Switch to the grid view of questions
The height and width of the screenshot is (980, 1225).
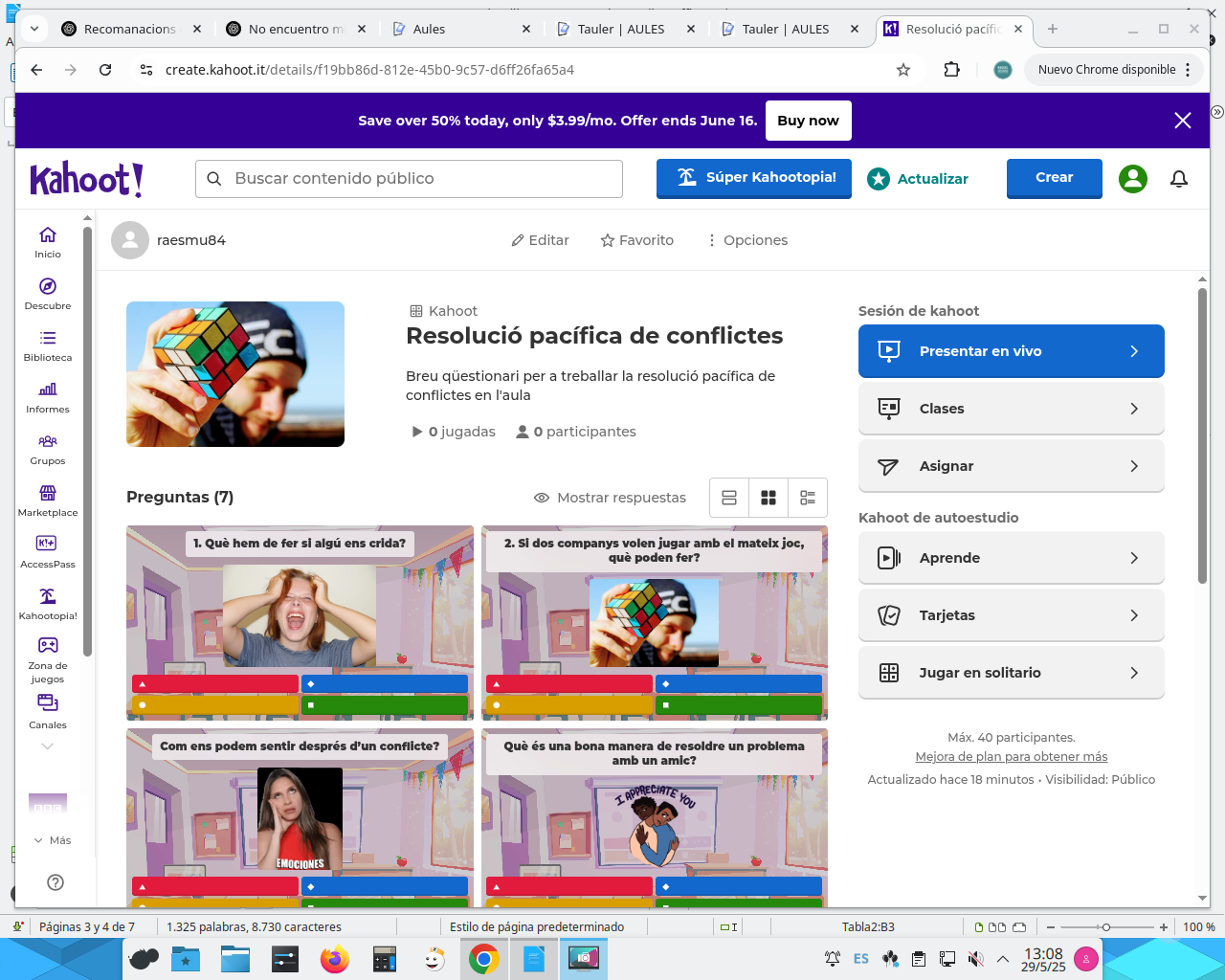point(768,498)
